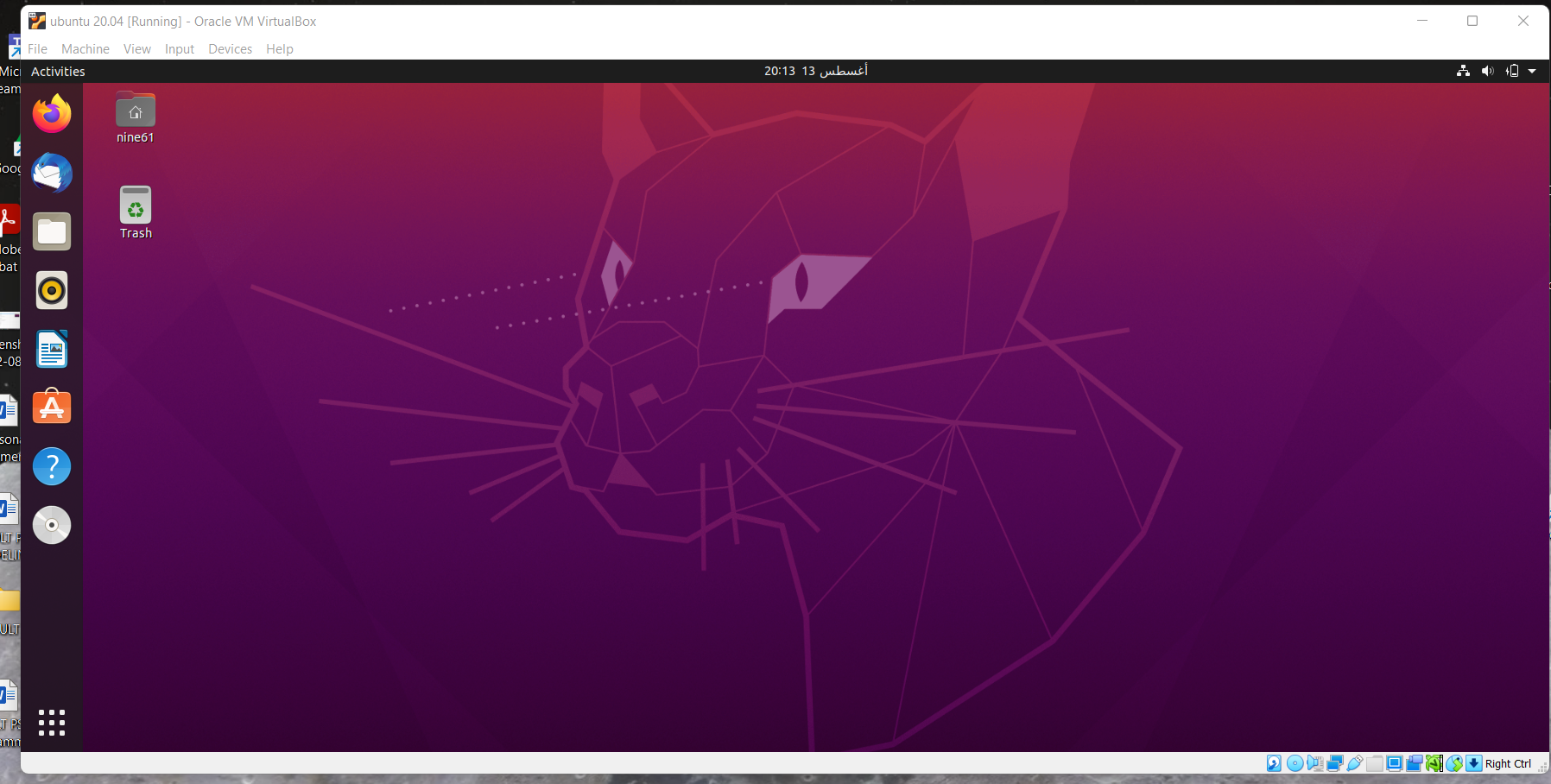This screenshot has width=1551, height=784.
Task: Open the Files application
Action: click(51, 231)
